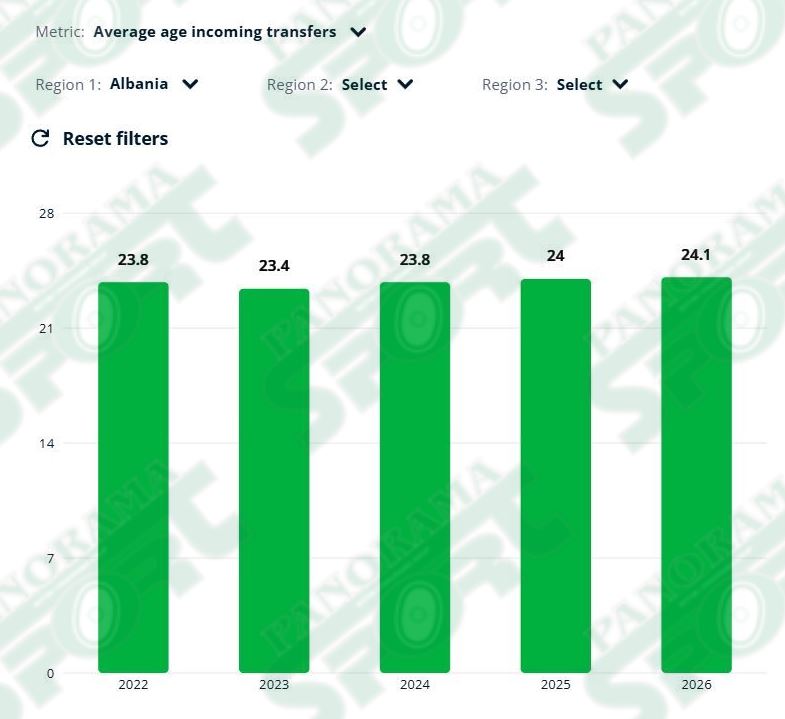
Task: Click the circular reset arrow icon
Action: click(40, 138)
